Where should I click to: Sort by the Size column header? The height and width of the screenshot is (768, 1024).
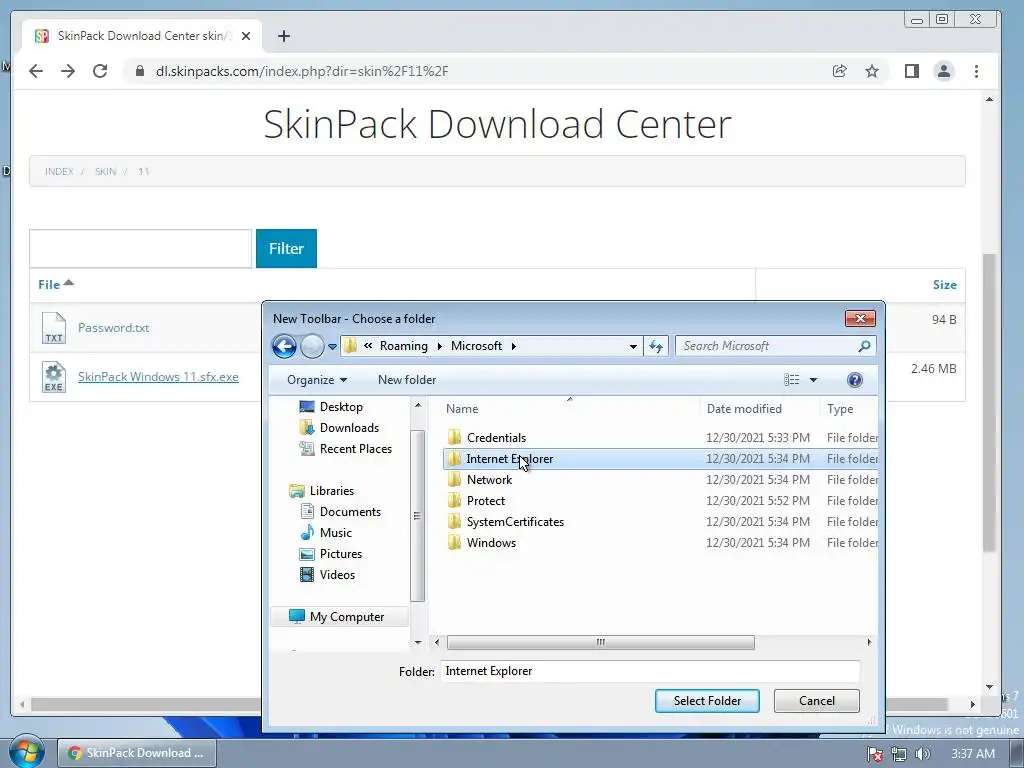tap(944, 284)
